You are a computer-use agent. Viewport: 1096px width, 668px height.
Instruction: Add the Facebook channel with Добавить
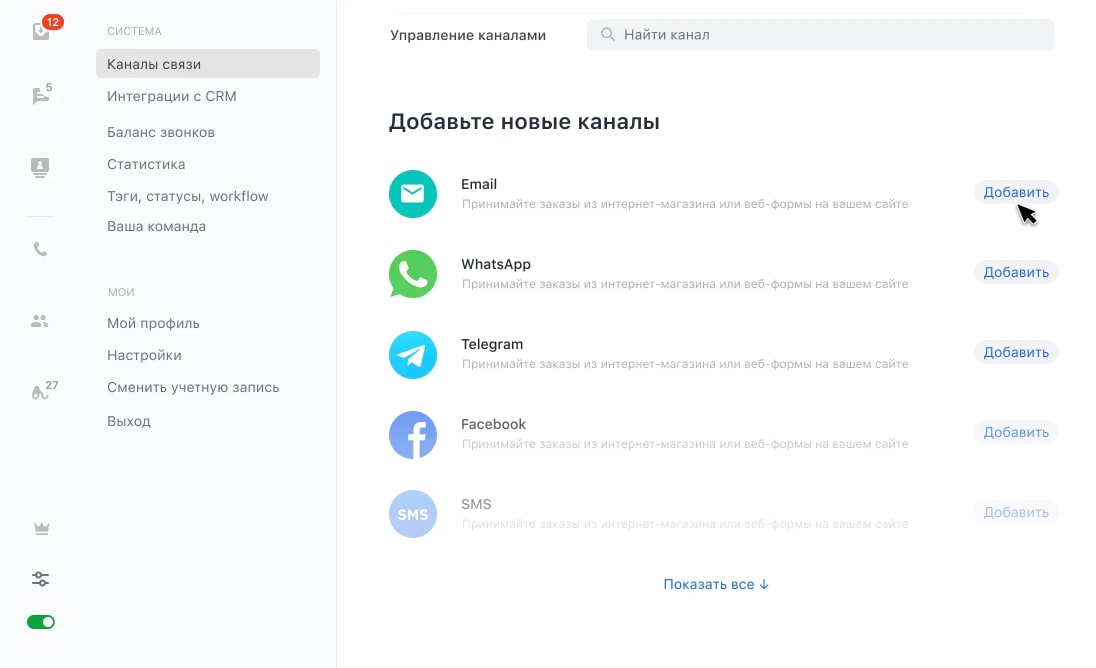[x=1016, y=433]
